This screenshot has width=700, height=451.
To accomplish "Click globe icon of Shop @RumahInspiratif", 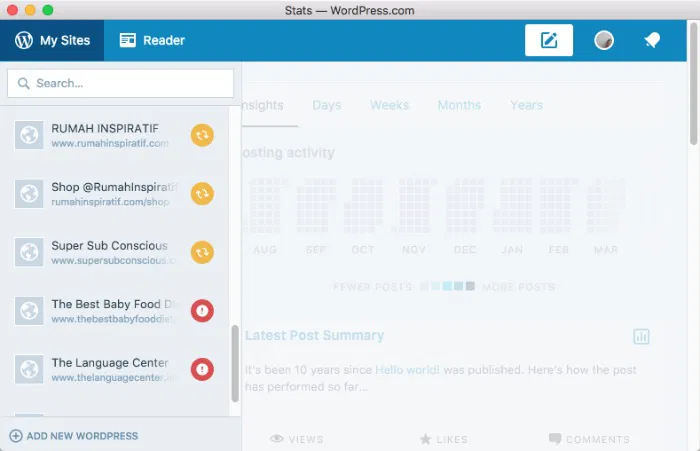I will (29, 194).
